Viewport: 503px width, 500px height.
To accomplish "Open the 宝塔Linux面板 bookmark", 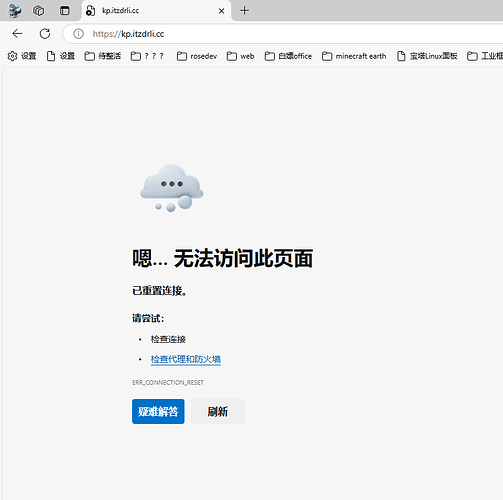I will [427, 56].
